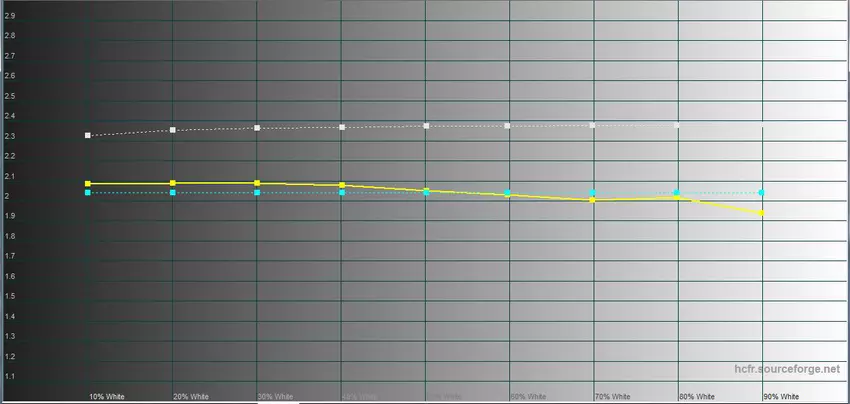The height and width of the screenshot is (404, 850).
Task: Select the cyan point at 70% White
Action: [593, 192]
